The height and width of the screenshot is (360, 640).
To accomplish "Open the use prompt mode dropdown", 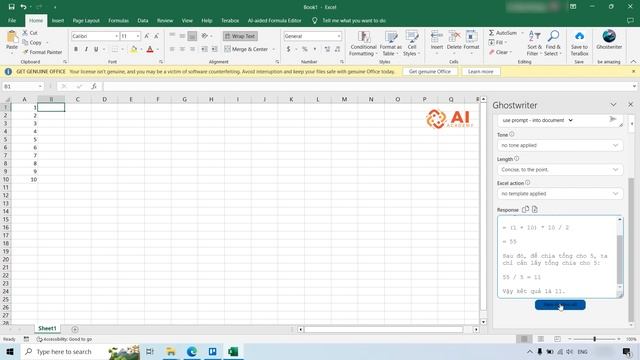I will tap(537, 120).
